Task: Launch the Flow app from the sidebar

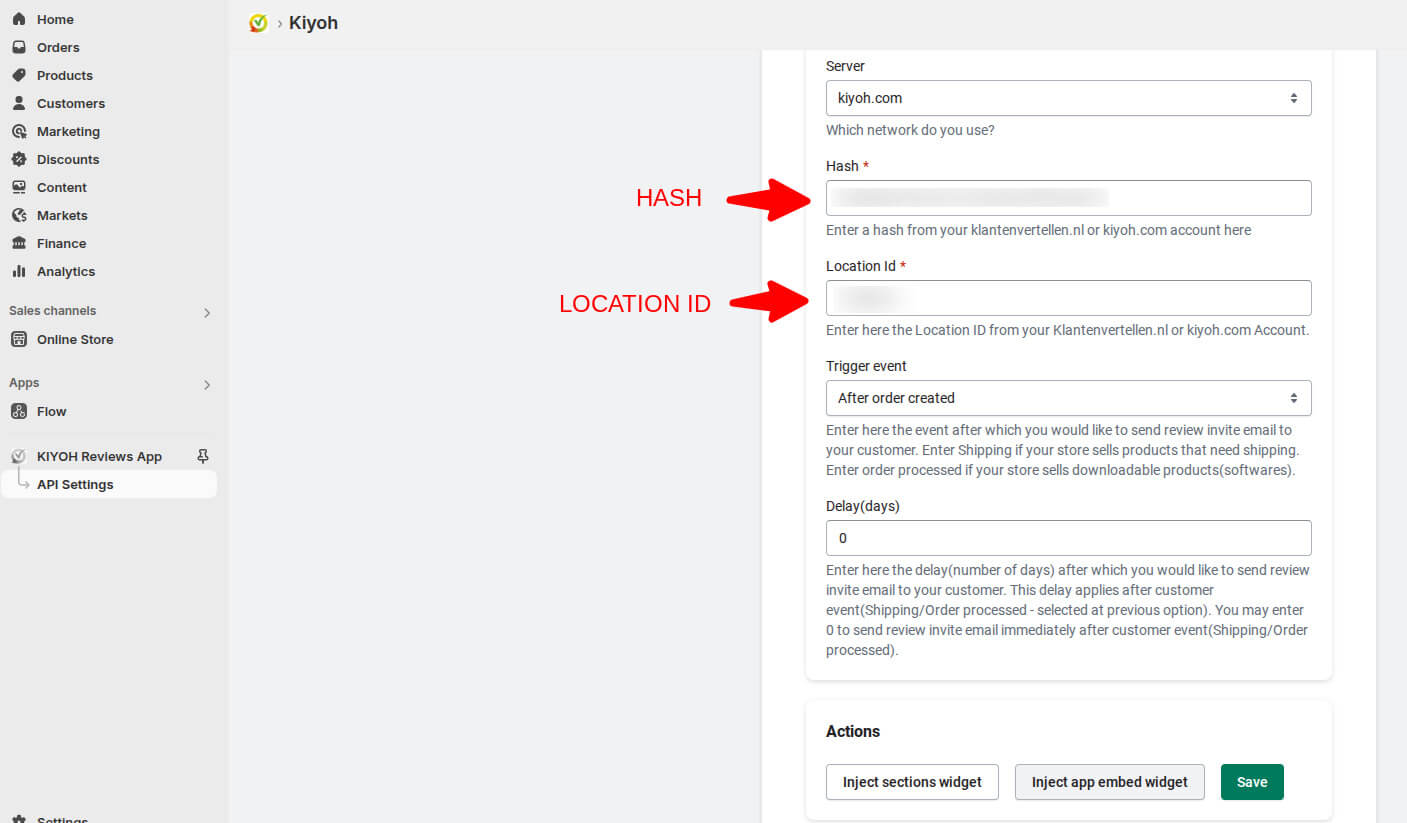Action: coord(48,411)
